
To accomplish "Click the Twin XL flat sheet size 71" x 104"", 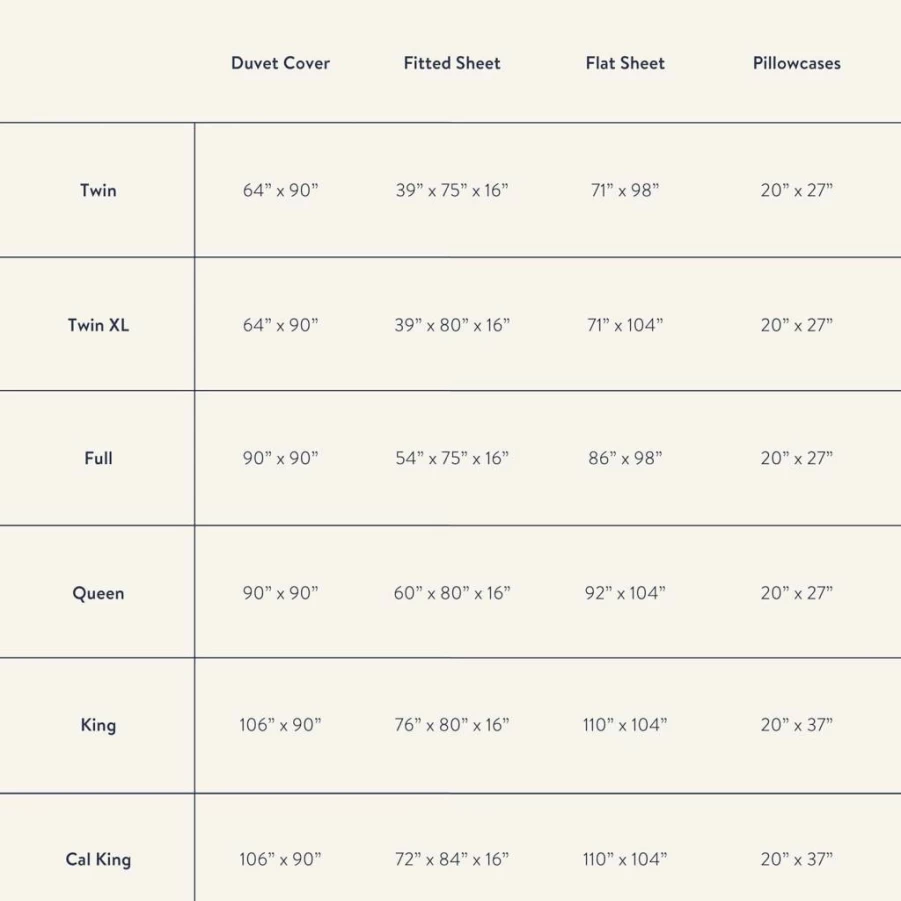I will coord(625,325).
